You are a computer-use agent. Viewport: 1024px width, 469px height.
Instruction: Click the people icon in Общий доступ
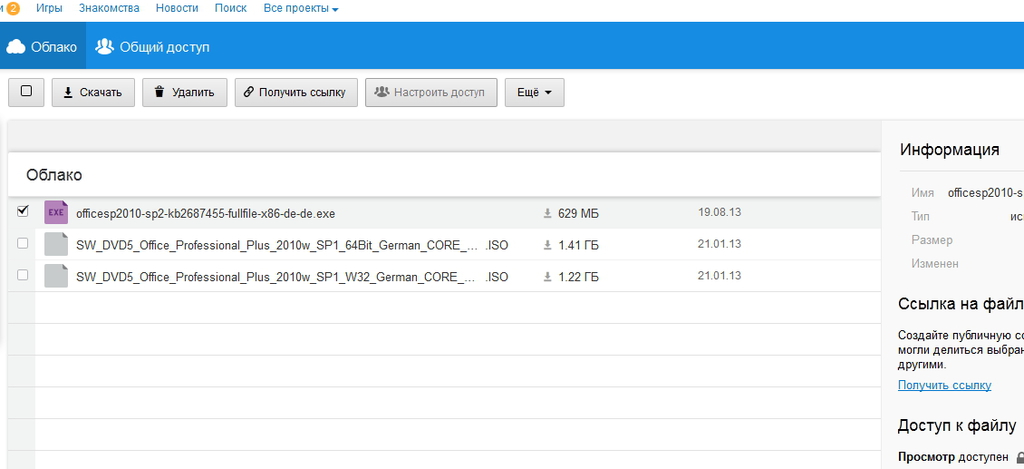(x=104, y=46)
